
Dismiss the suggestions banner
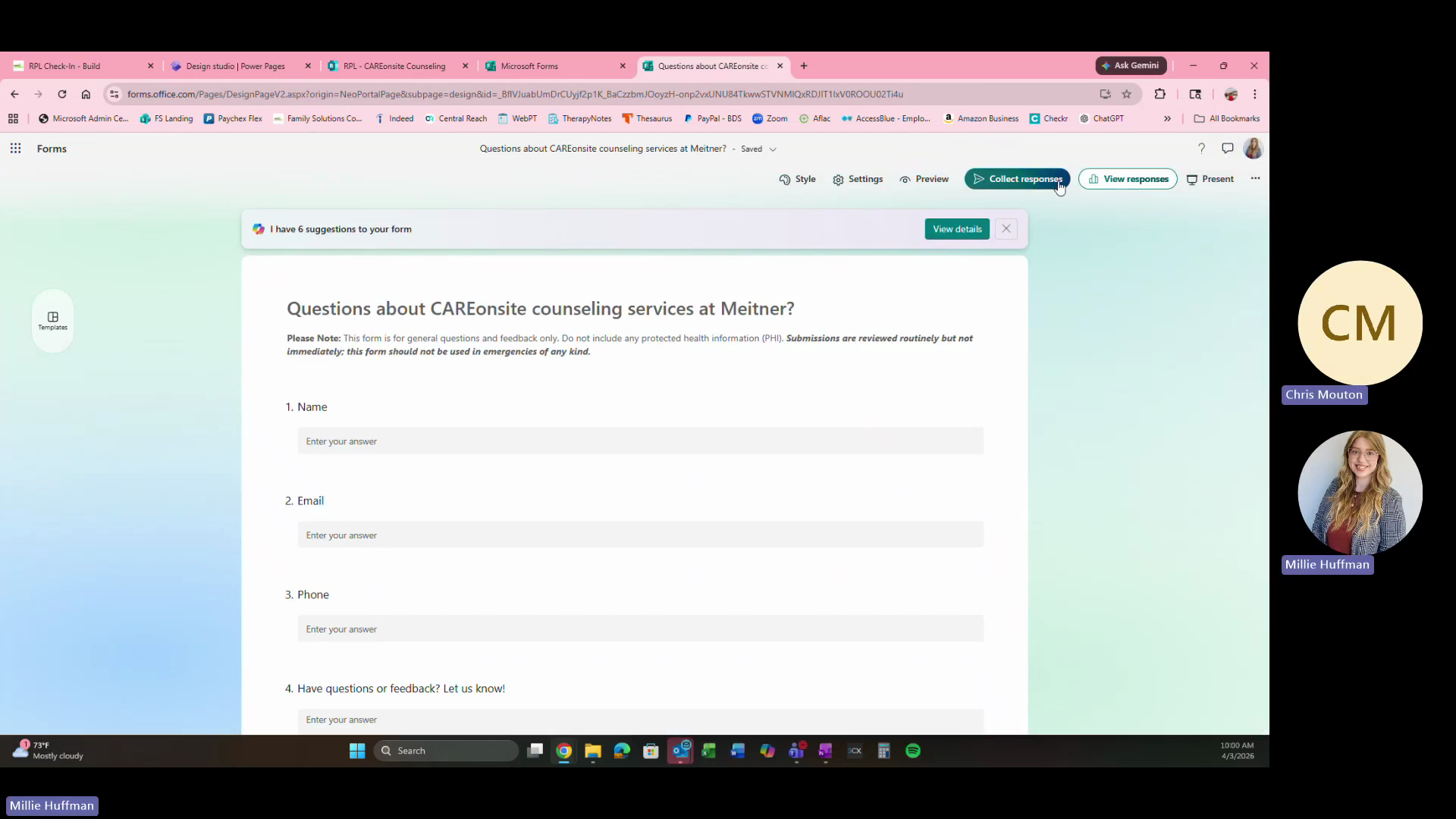pyautogui.click(x=1006, y=229)
